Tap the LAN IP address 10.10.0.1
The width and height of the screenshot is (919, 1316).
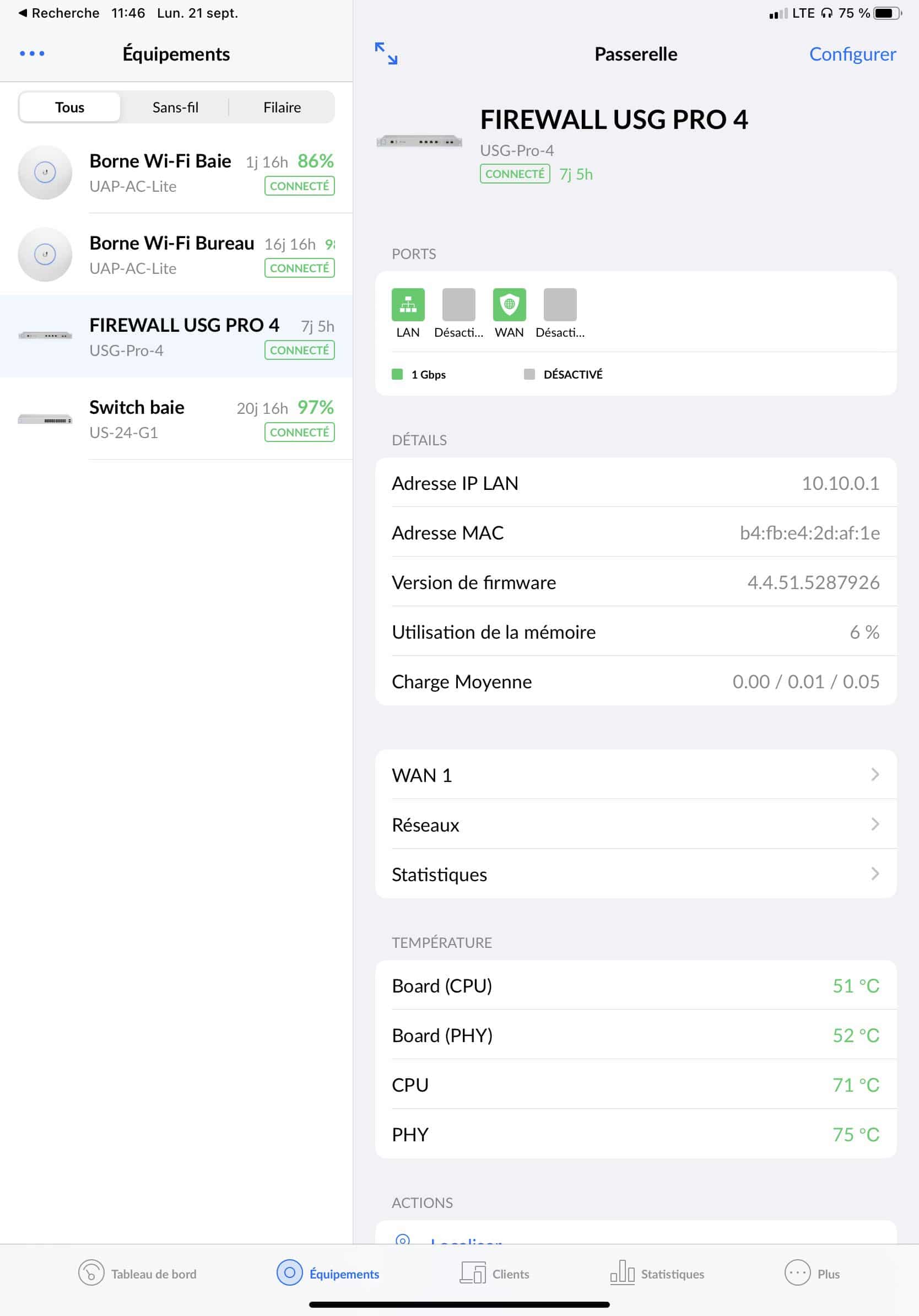(840, 483)
